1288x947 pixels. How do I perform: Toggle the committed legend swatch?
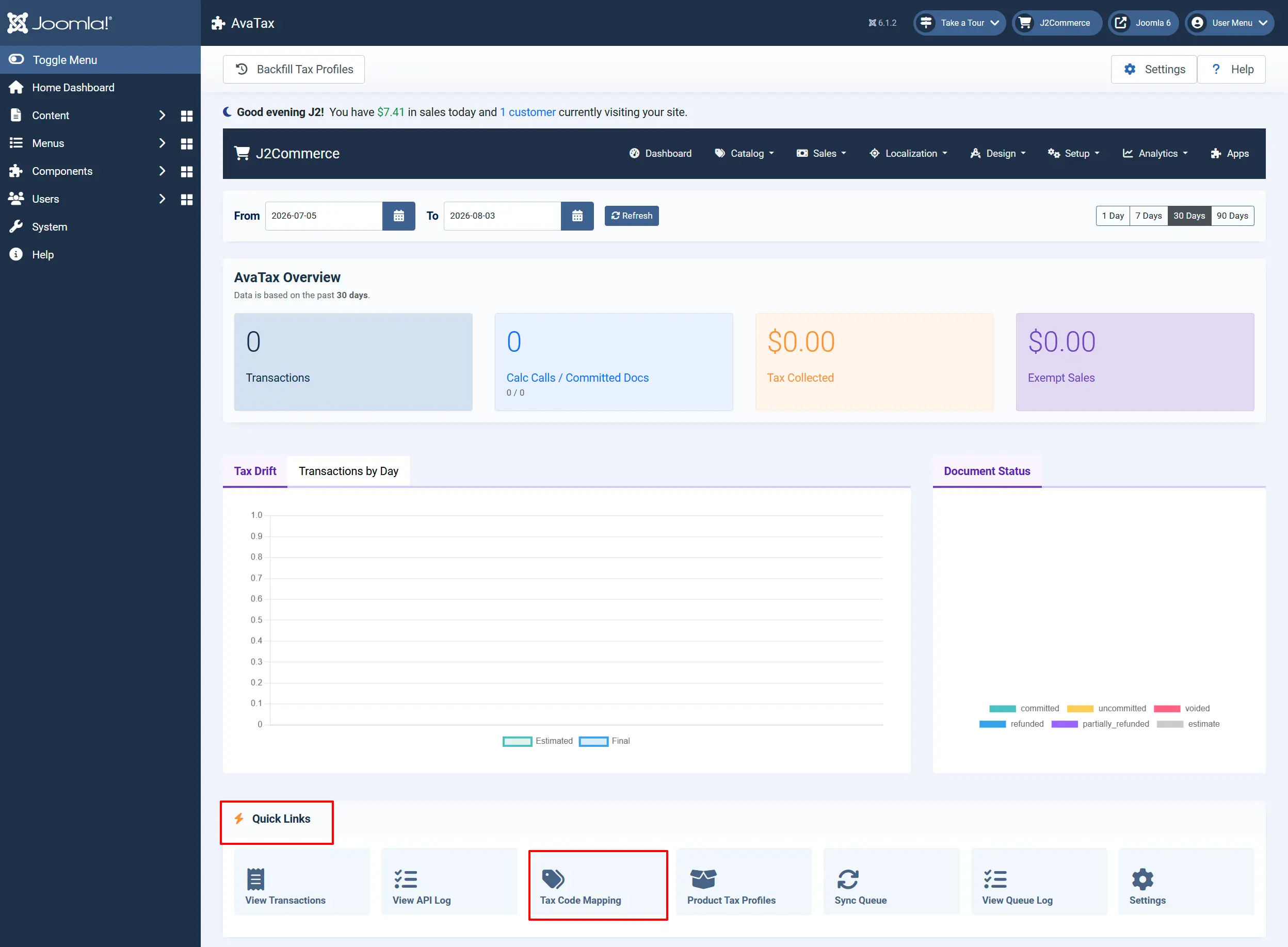pos(1003,709)
